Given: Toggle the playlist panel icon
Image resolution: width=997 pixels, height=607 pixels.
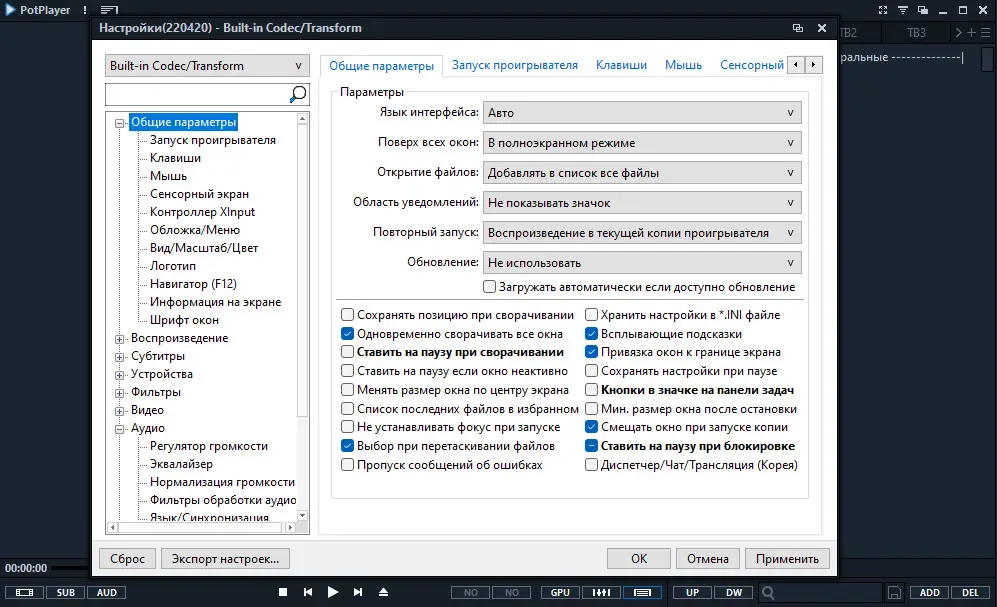Looking at the screenshot, I should point(642,592).
